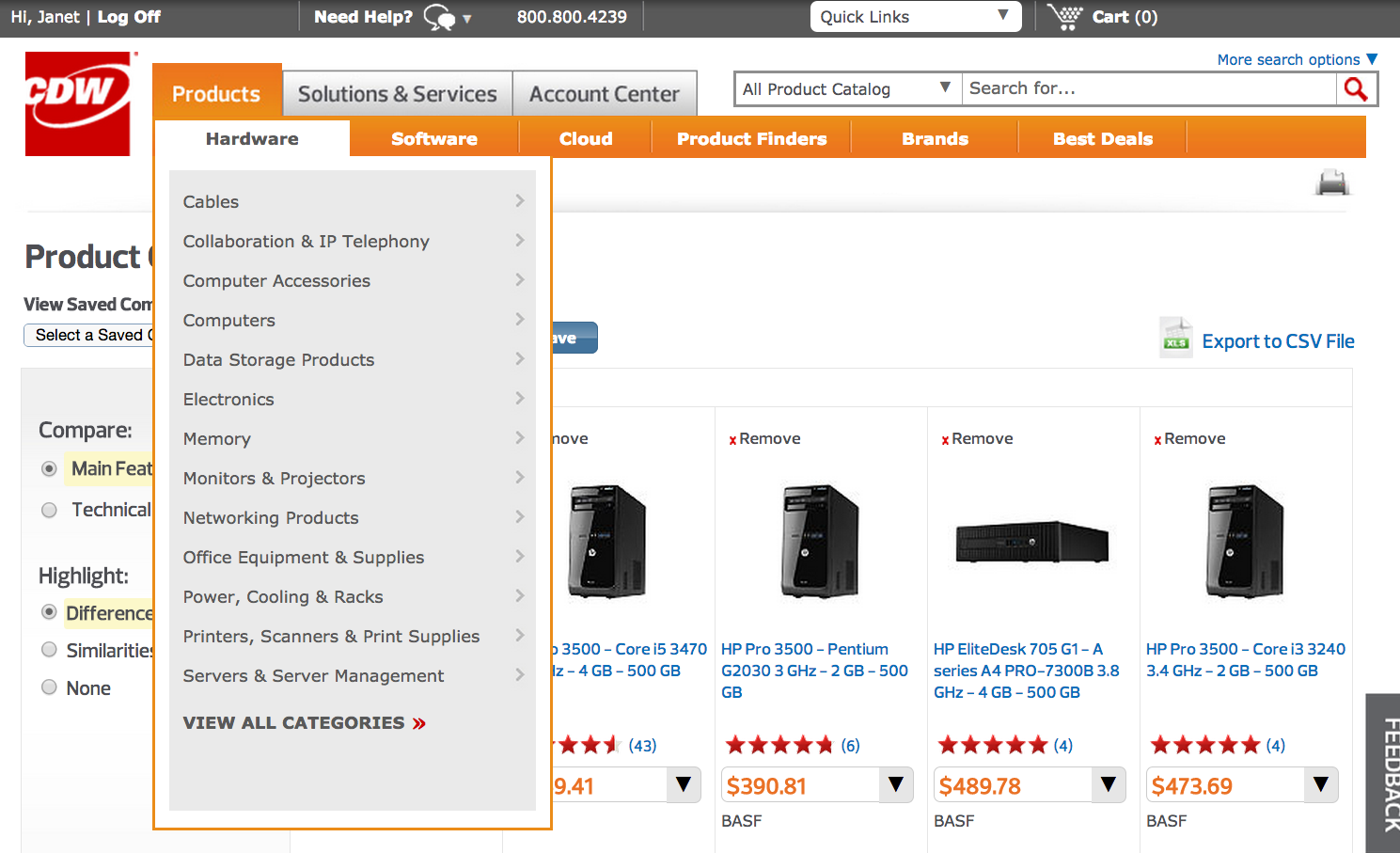Open HP Pro 3500 Pentium G2030 product link
The height and width of the screenshot is (853, 1400).
pos(814,671)
